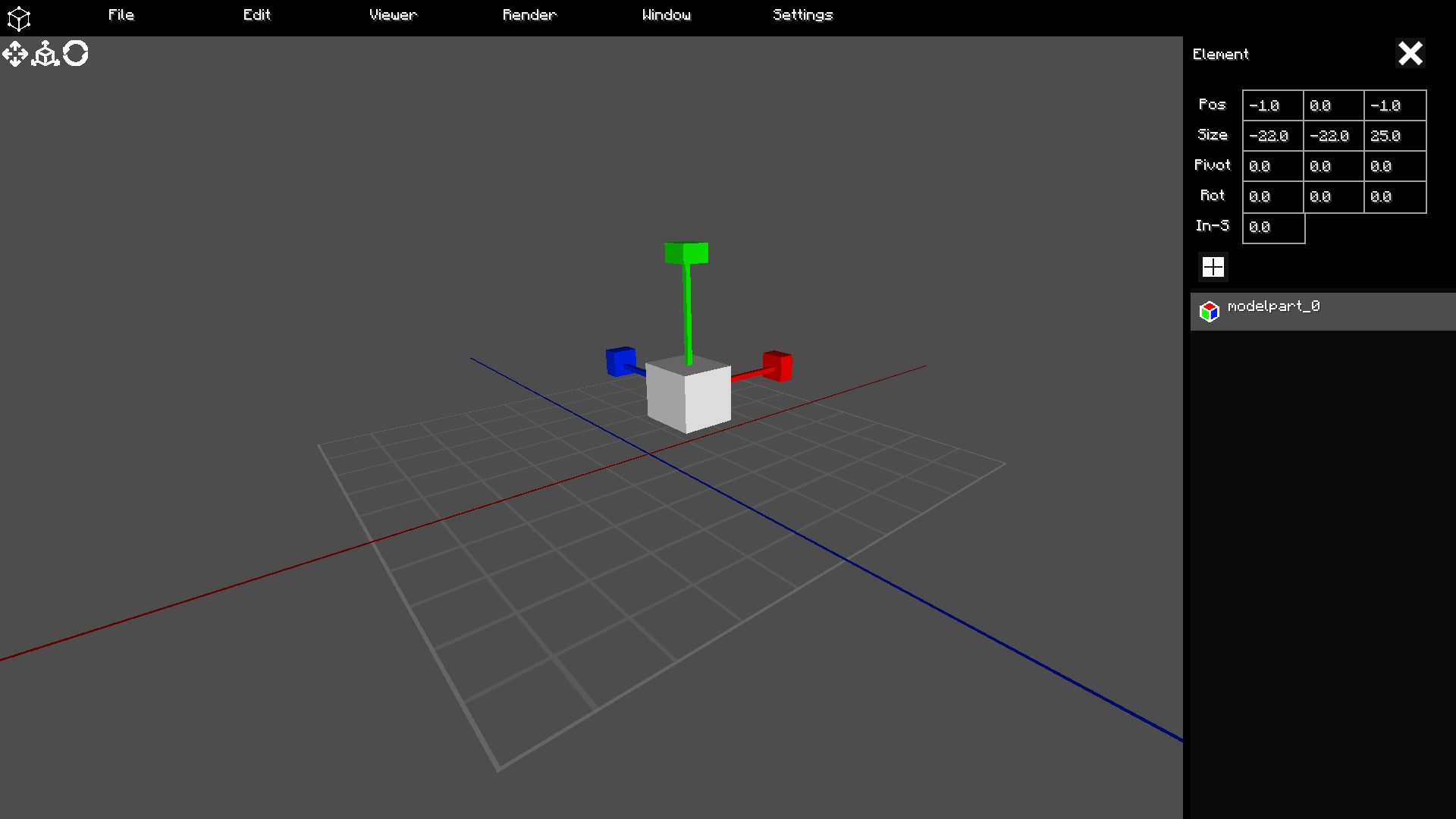This screenshot has height=819, width=1456.
Task: Open the Settings menu
Action: click(802, 15)
